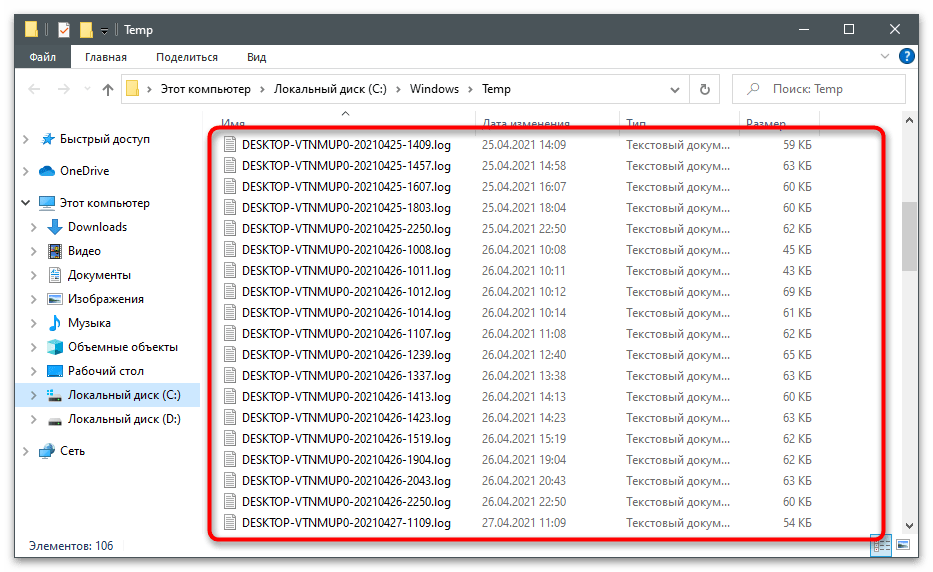Go up one folder level with the Up arrow
This screenshot has width=933, height=572.
[108, 89]
